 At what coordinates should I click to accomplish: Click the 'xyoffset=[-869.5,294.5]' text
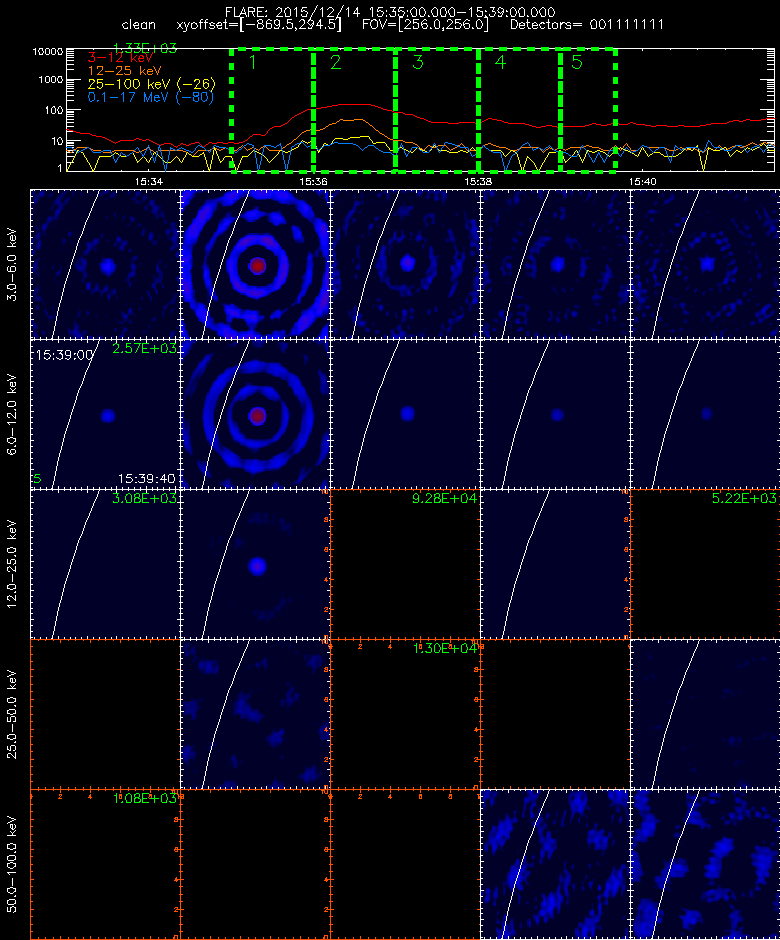[260, 25]
